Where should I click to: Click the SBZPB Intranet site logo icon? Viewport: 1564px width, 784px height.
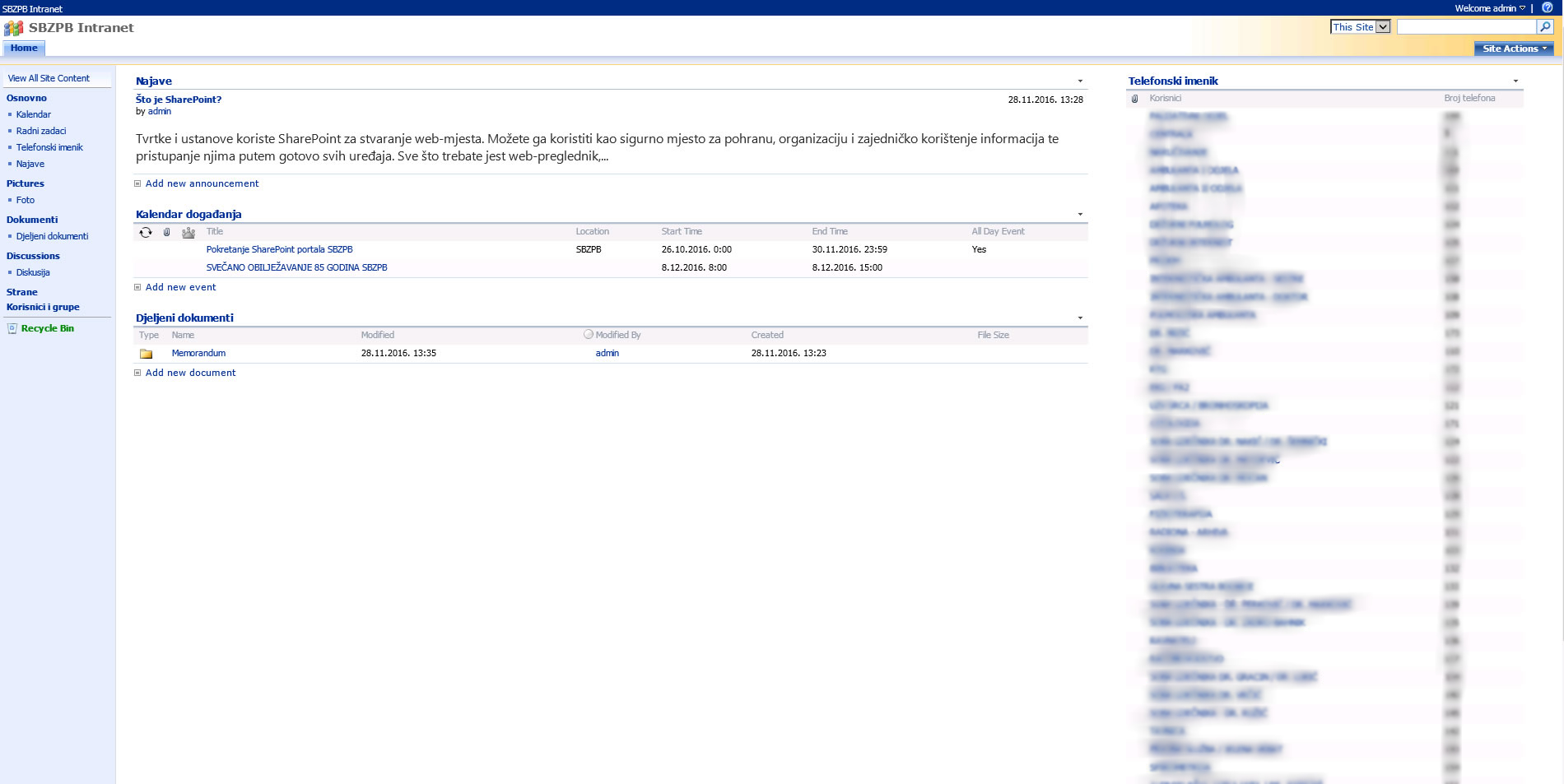click(13, 28)
